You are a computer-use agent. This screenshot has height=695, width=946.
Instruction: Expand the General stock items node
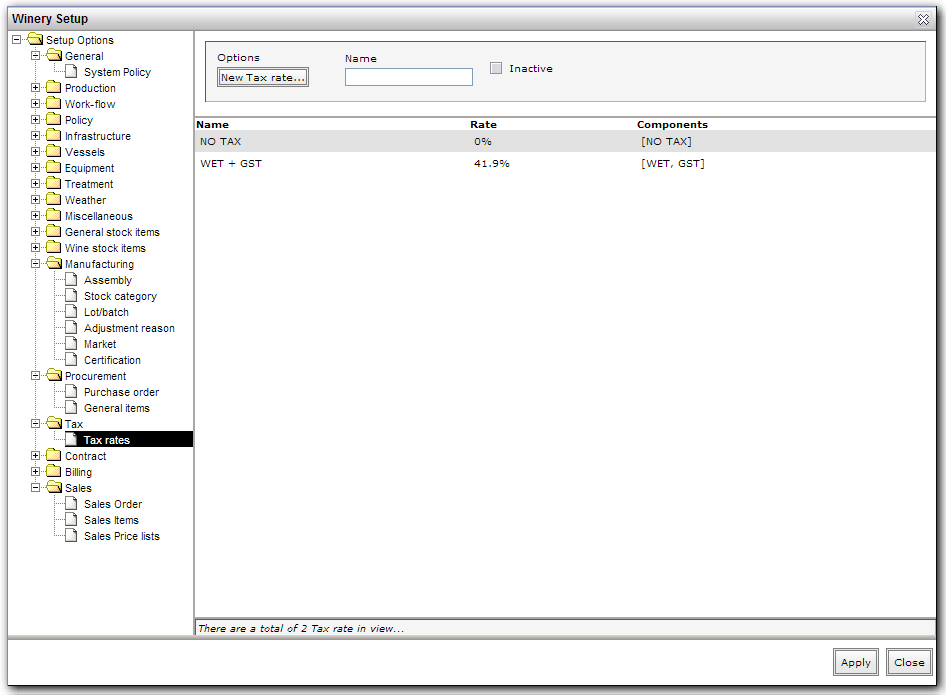coord(36,232)
